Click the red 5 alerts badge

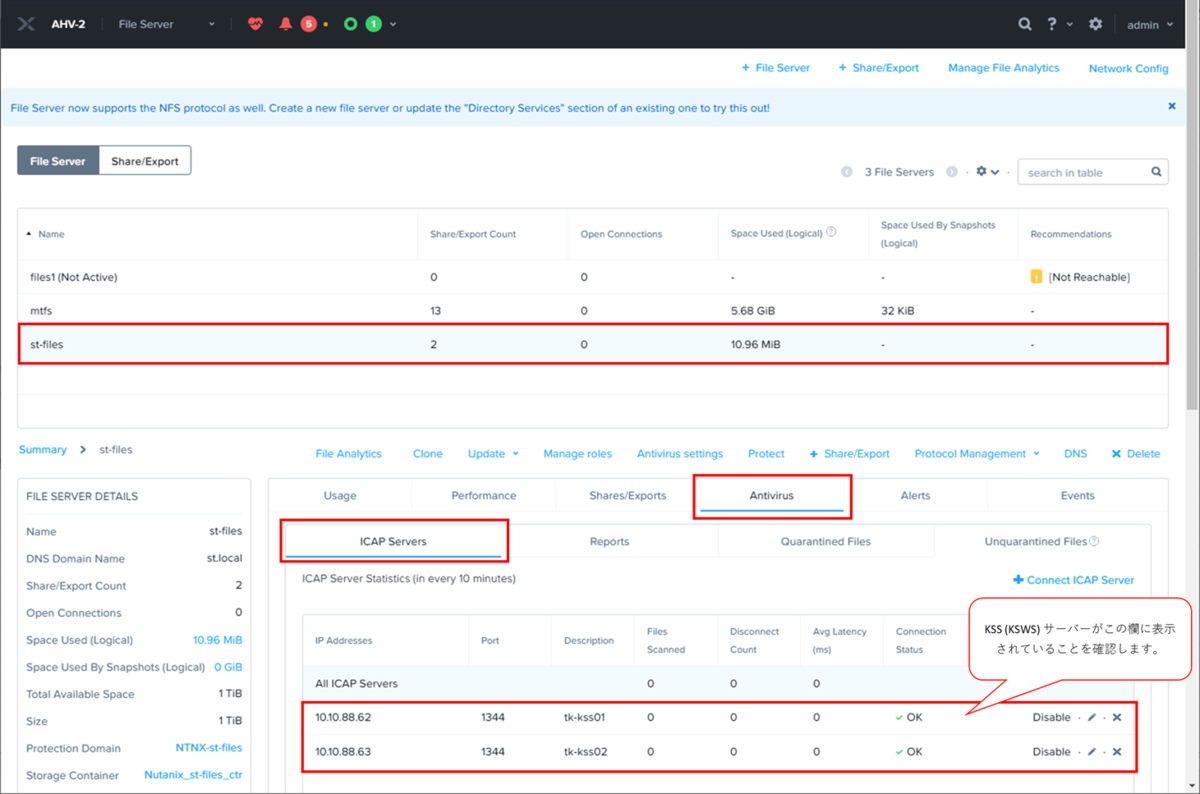point(308,24)
